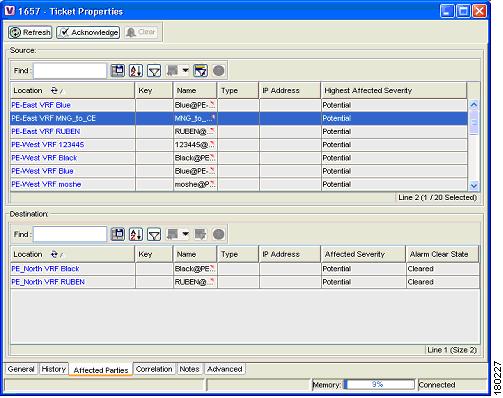Open the PE-West VRF Black link

44,158
